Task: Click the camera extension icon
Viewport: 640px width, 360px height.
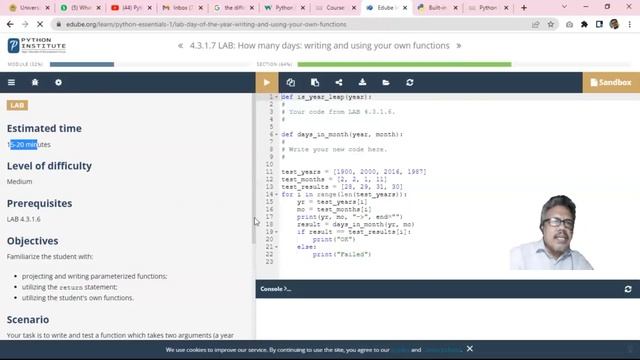Action: [569, 24]
